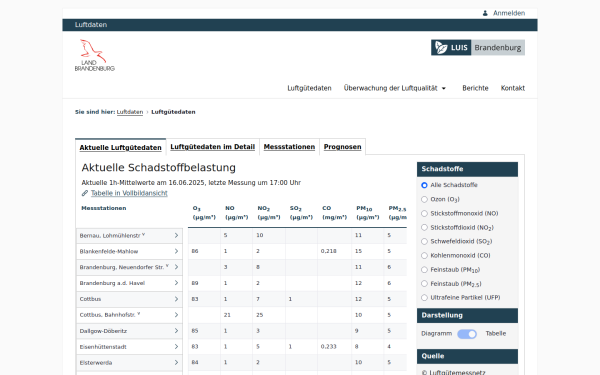
Task: Open Kontakt navigation item
Action: [x=513, y=88]
